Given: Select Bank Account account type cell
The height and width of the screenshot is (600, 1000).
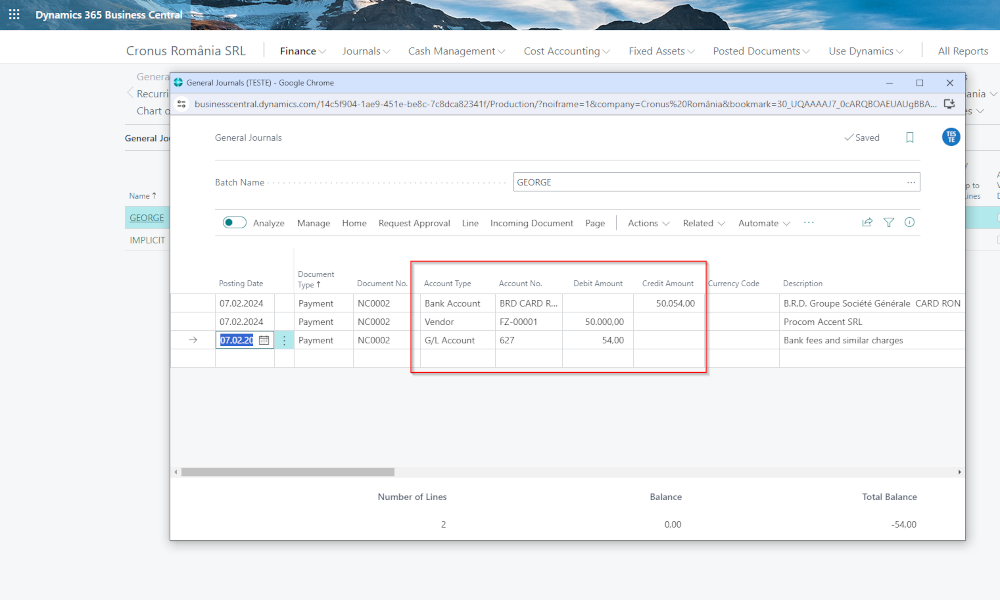Looking at the screenshot, I should click(x=457, y=304).
